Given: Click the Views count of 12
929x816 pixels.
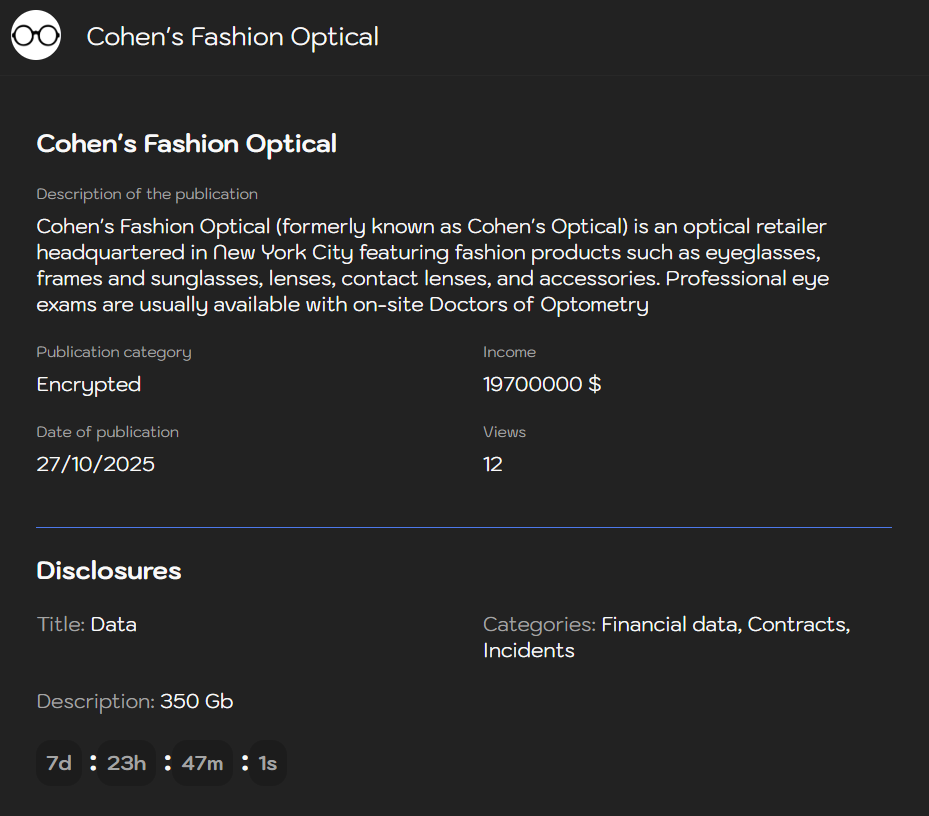Looking at the screenshot, I should pos(493,464).
